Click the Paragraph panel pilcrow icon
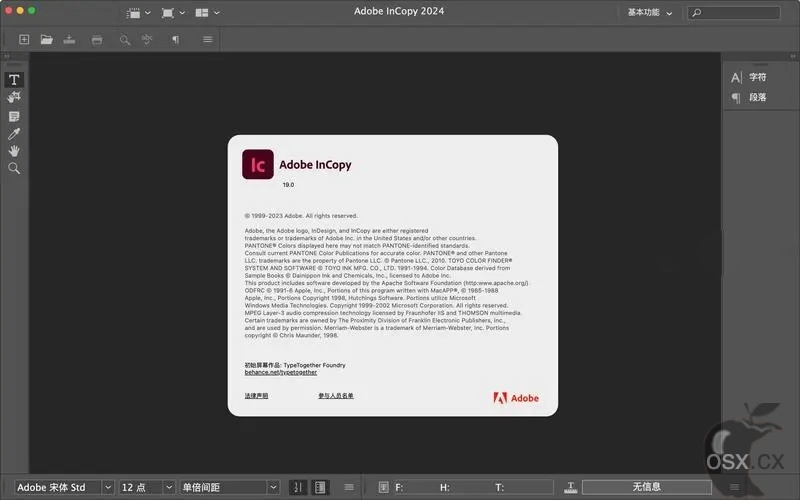Screen dimensions: 800x500 pyautogui.click(x=736, y=98)
